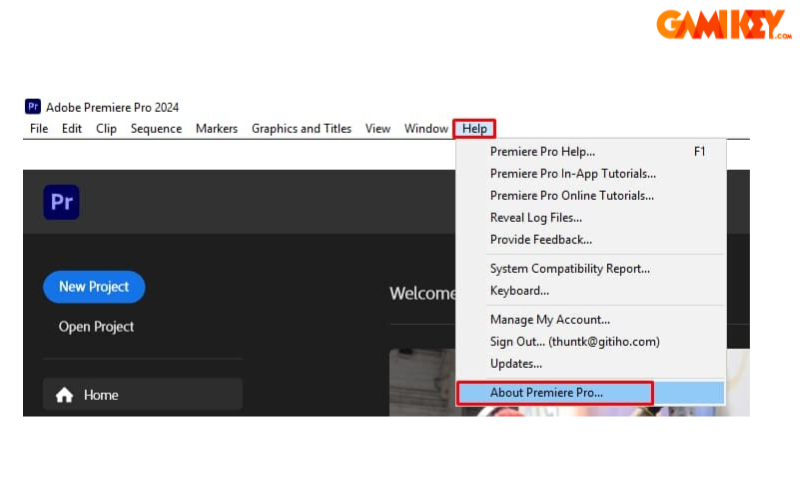Select the Home sidebar item
Screen dimensions: 800x500
[143, 394]
